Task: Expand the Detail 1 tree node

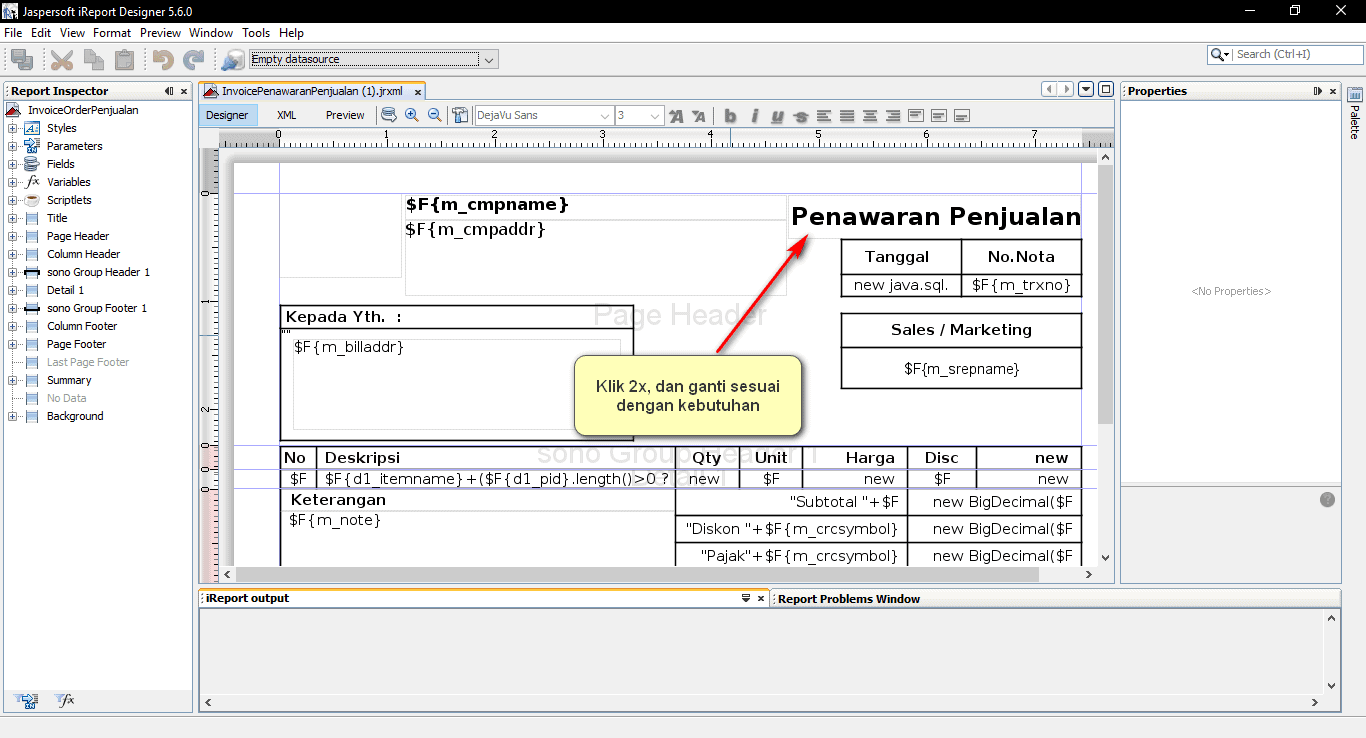Action: coord(12,290)
